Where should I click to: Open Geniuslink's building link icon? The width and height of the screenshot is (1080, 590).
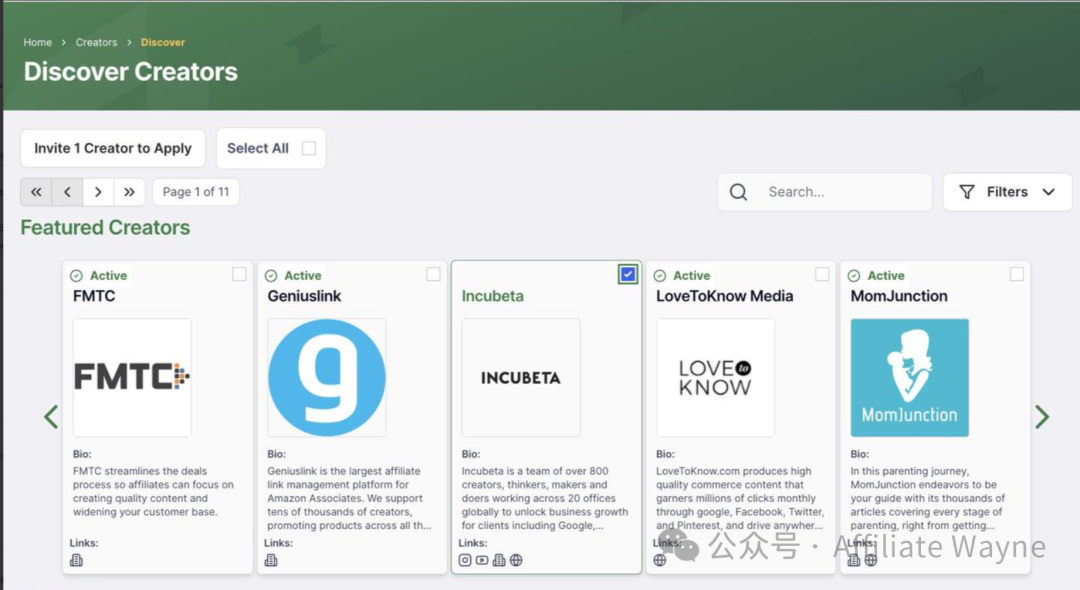271,560
